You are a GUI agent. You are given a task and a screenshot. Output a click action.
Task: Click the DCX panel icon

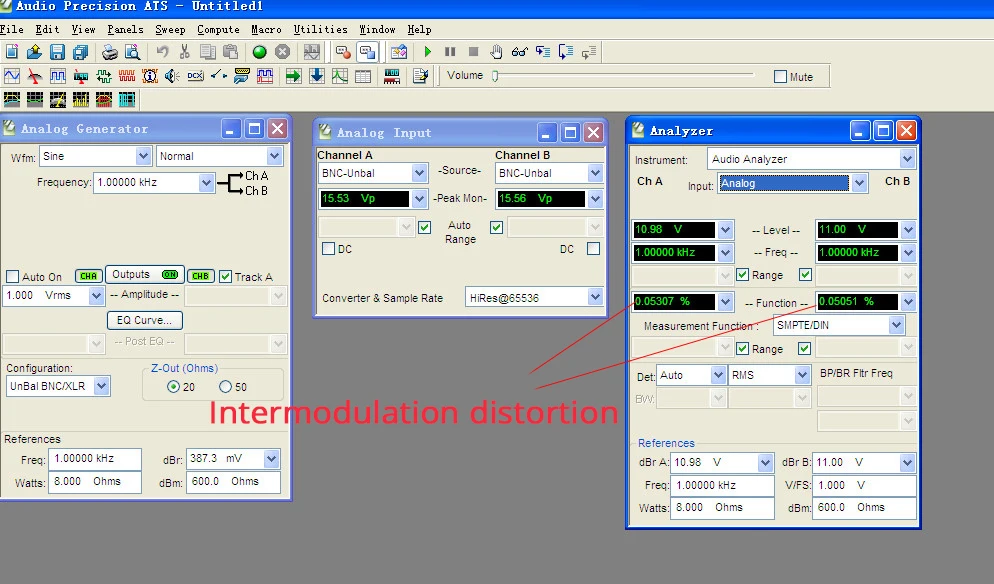click(195, 77)
